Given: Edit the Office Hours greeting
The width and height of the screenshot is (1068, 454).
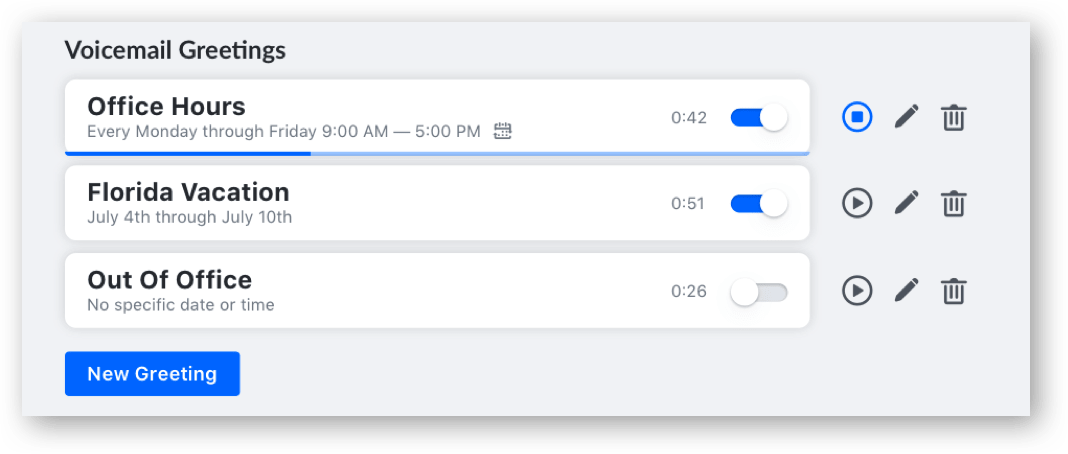Looking at the screenshot, I should [x=906, y=117].
